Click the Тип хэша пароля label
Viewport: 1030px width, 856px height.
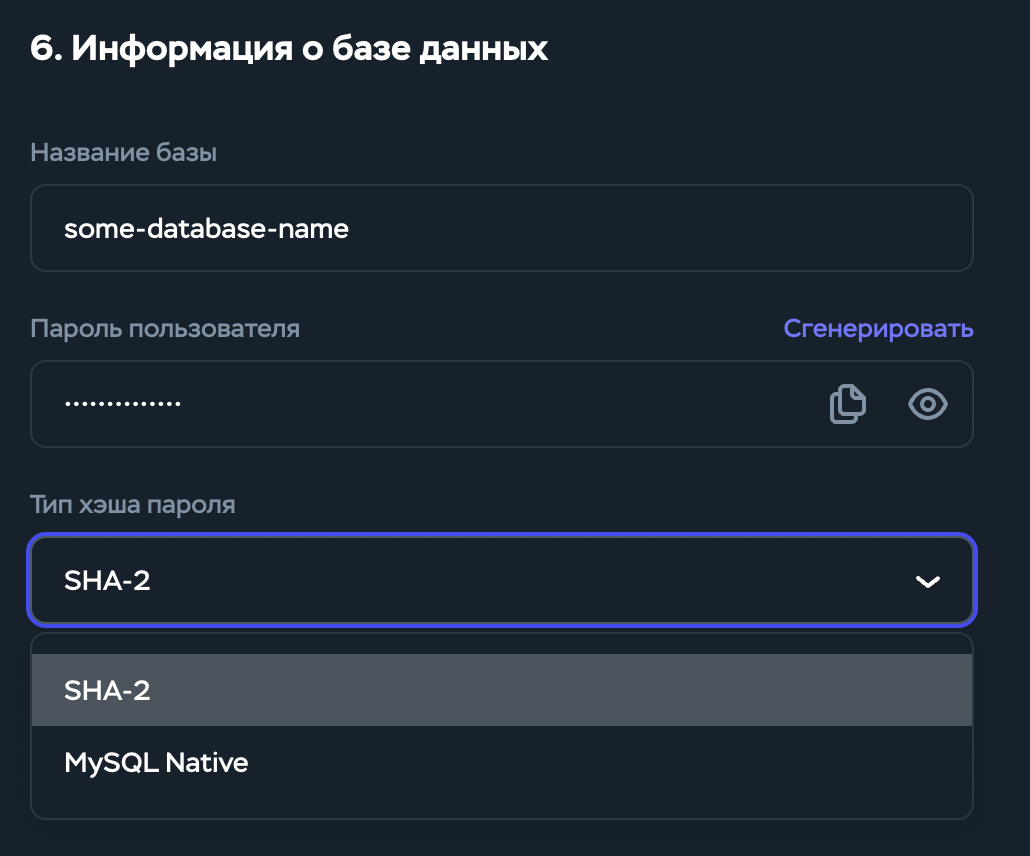click(133, 504)
